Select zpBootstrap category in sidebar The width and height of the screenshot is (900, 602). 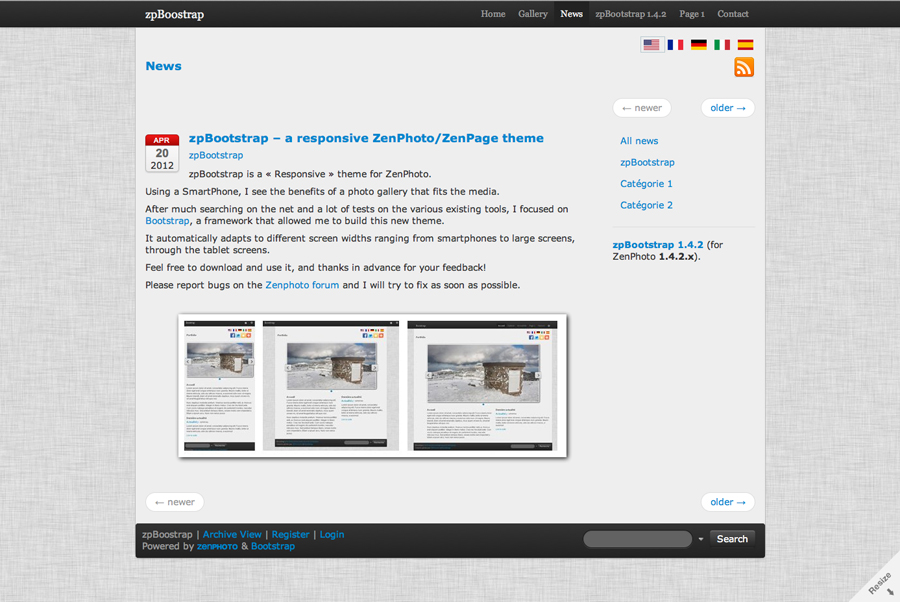(647, 162)
